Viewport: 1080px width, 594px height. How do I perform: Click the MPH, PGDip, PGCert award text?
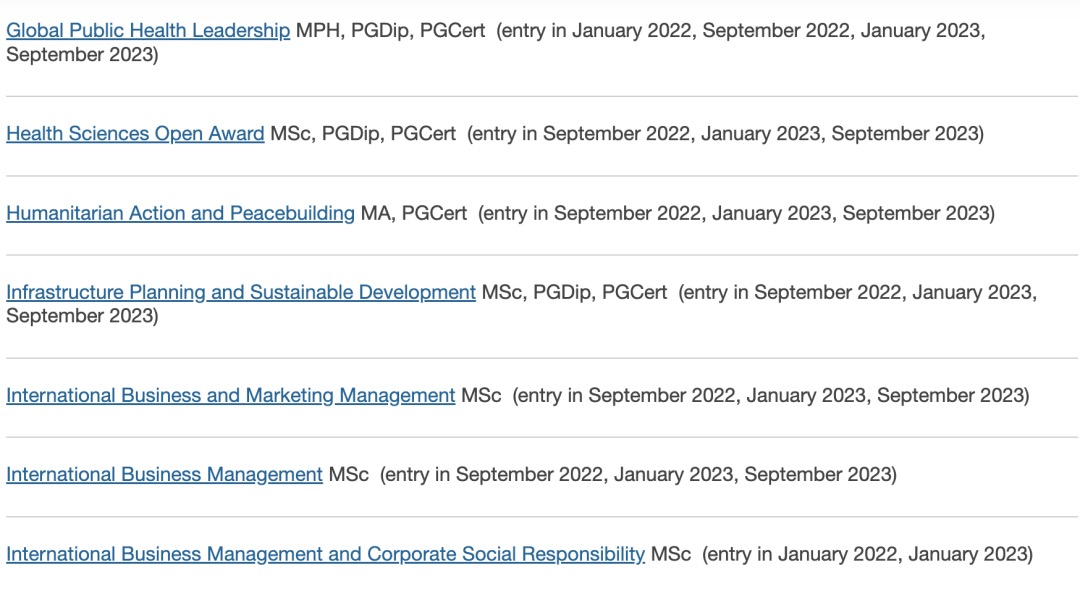(391, 30)
